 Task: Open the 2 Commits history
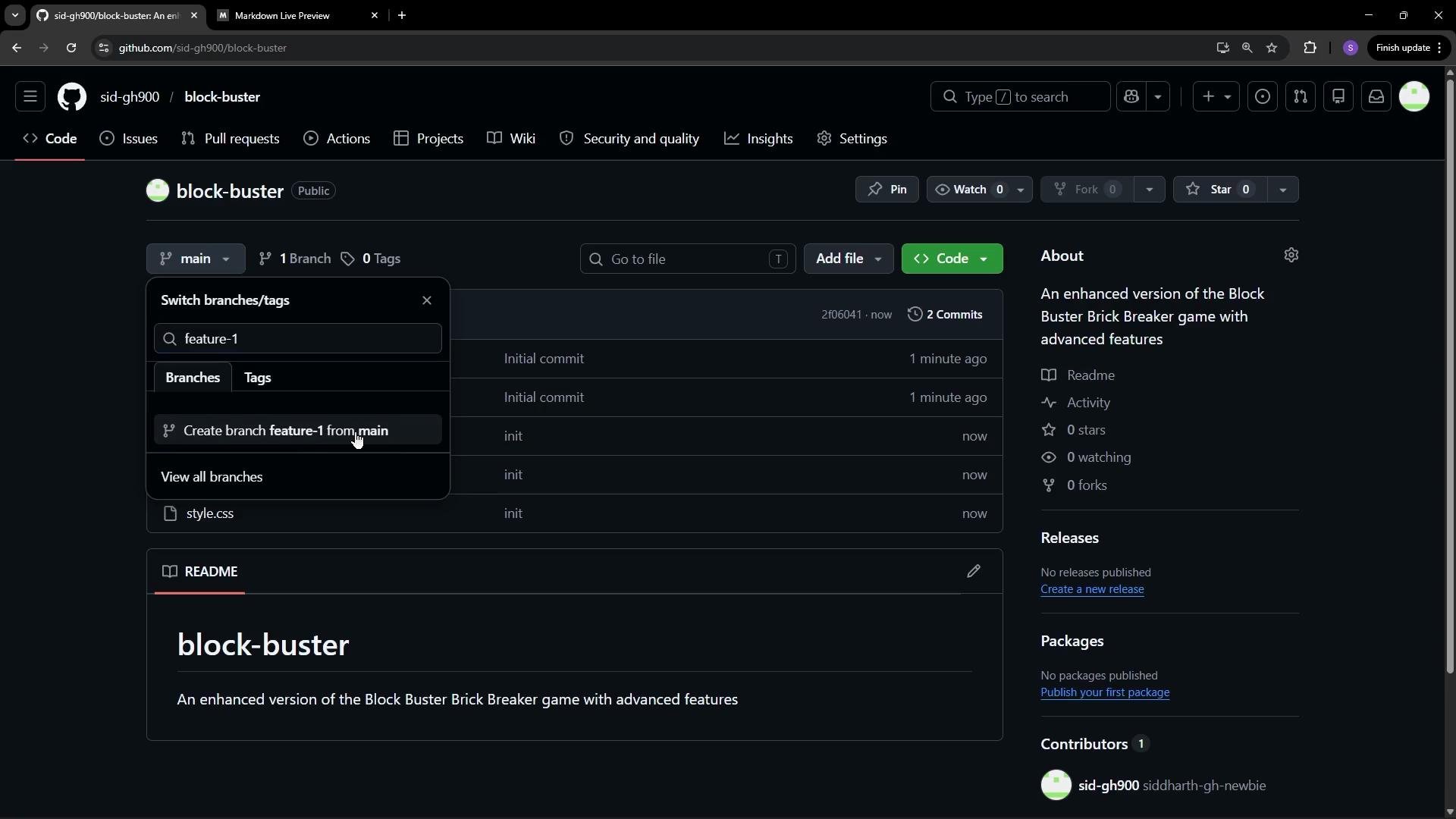[x=945, y=315]
